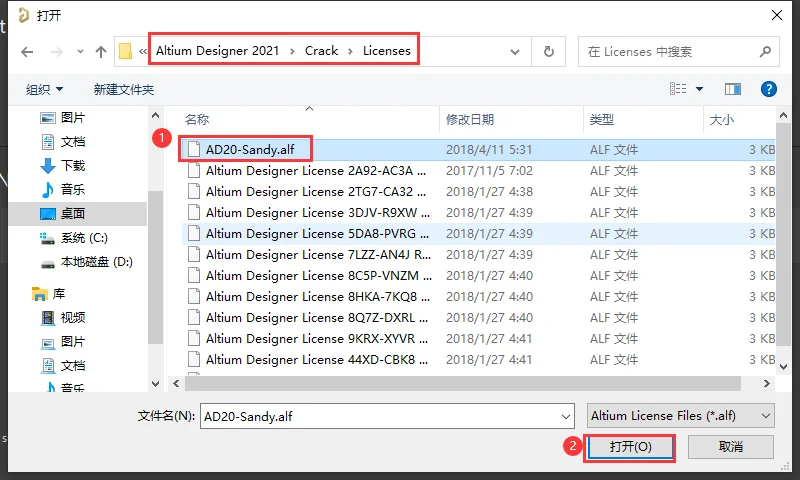Open help with question mark icon
This screenshot has width=800, height=480.
pos(768,89)
